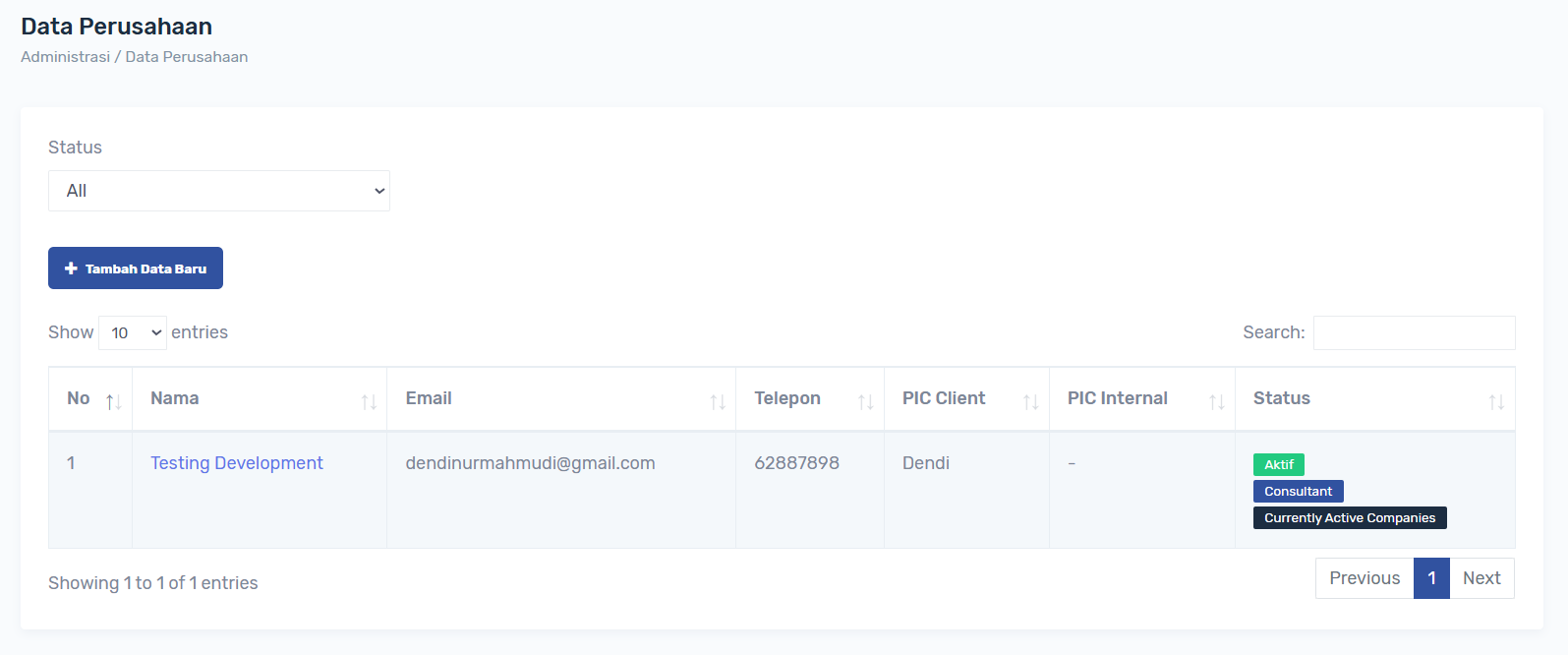Click the Consultant badge
1568x655 pixels.
coord(1298,491)
